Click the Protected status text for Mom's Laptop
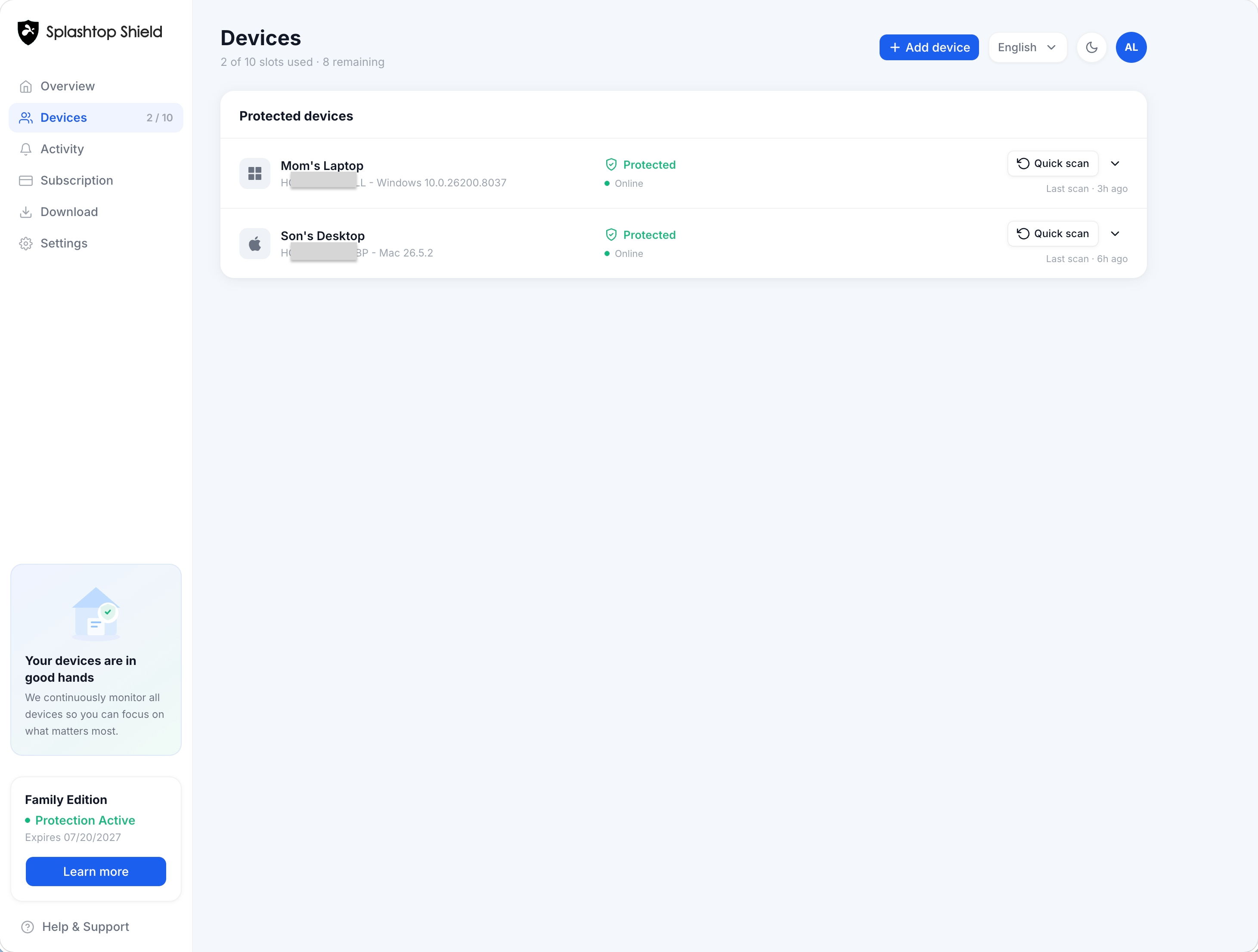This screenshot has height=952, width=1258. pos(650,165)
